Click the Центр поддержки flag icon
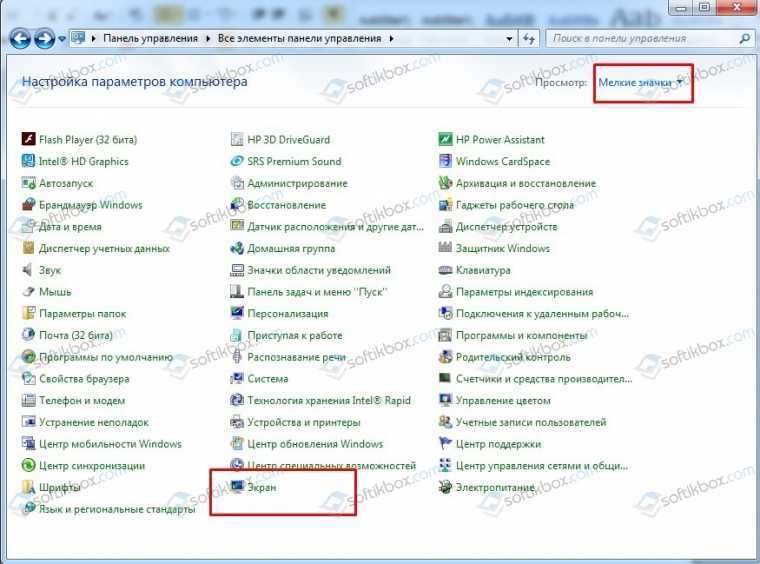Image resolution: width=760 pixels, height=564 pixels. pyautogui.click(x=445, y=443)
